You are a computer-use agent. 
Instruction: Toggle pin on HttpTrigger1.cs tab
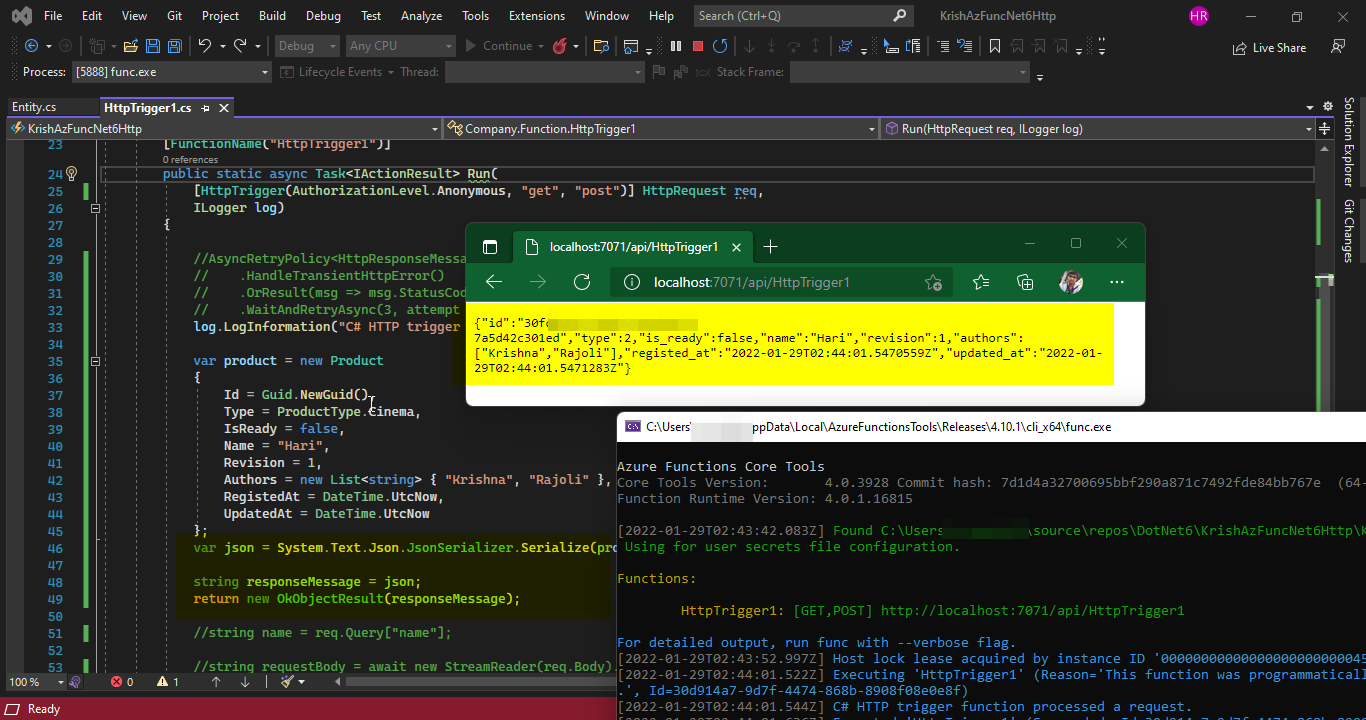[205, 108]
